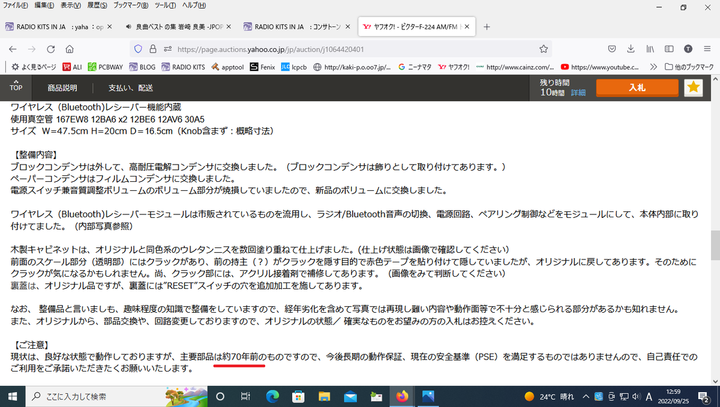This screenshot has width=720, height=407.
Task: Open Firefox hamburger application menu
Action: 705,48
